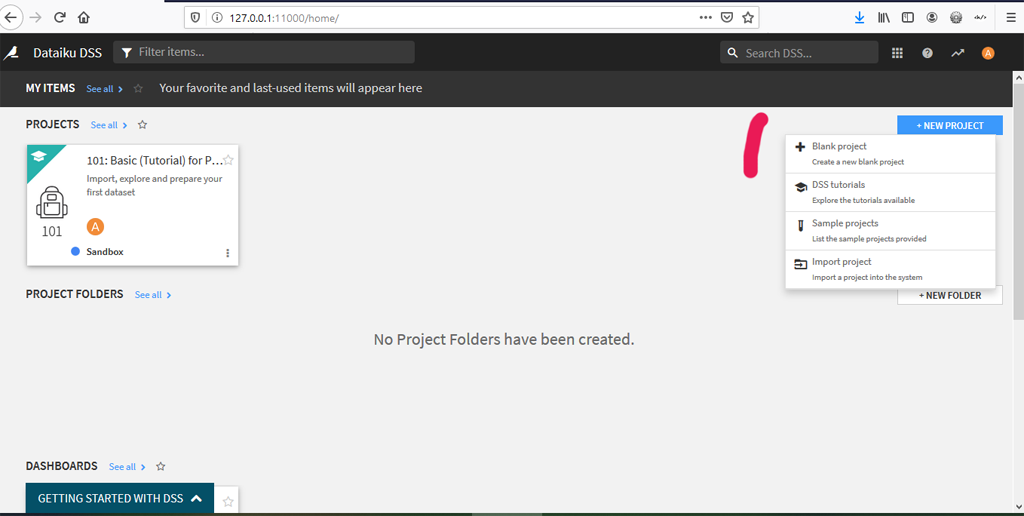Click the Firefox developer code icon

click(980, 18)
